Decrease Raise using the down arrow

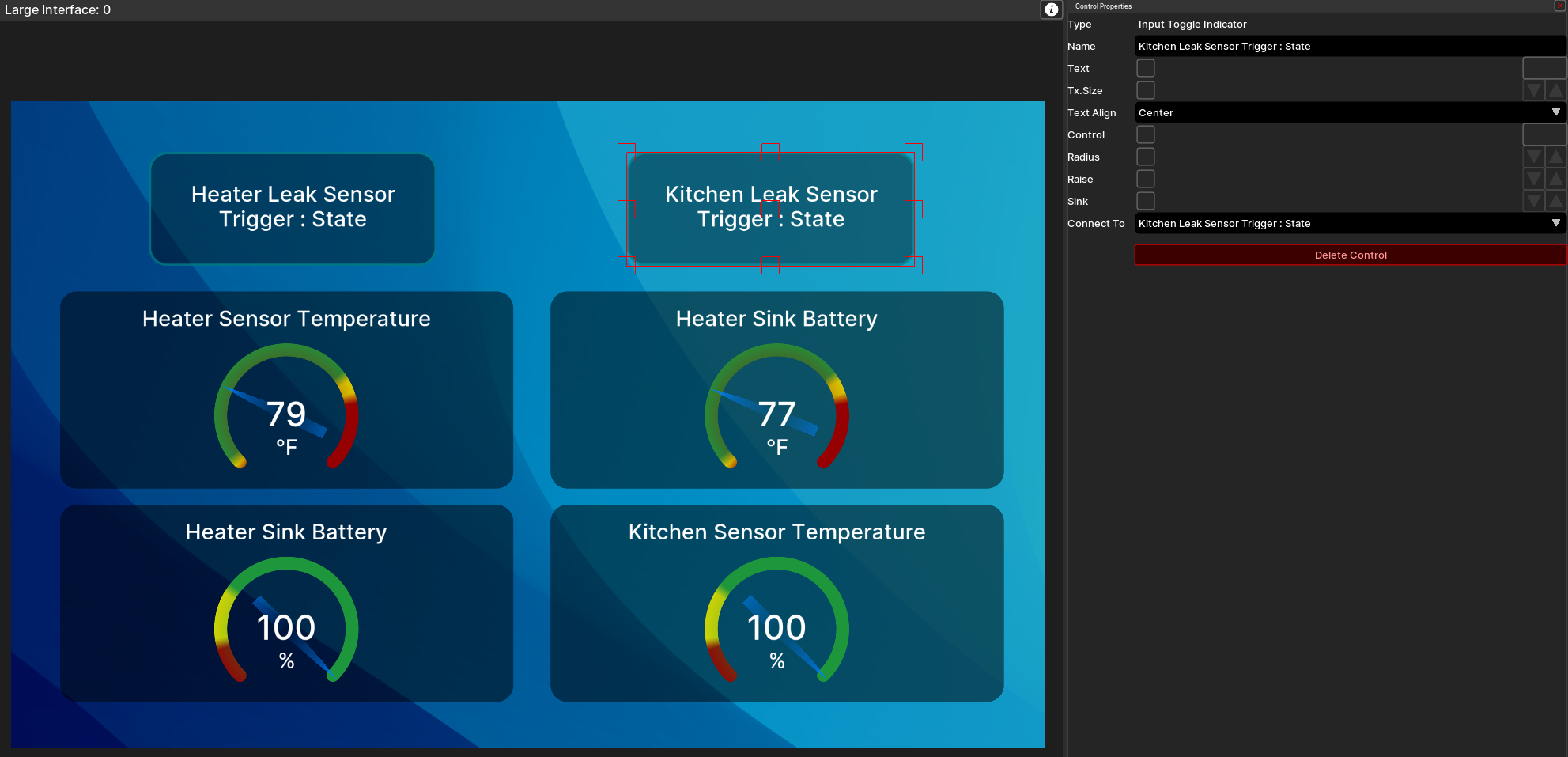(1534, 179)
